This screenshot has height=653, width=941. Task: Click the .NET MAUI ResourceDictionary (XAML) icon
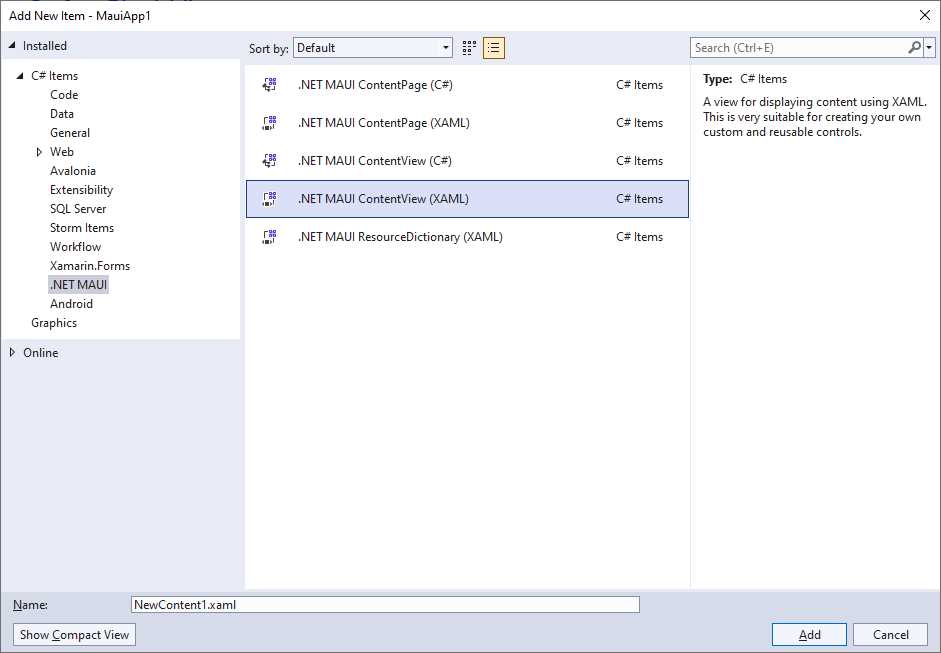(x=268, y=237)
